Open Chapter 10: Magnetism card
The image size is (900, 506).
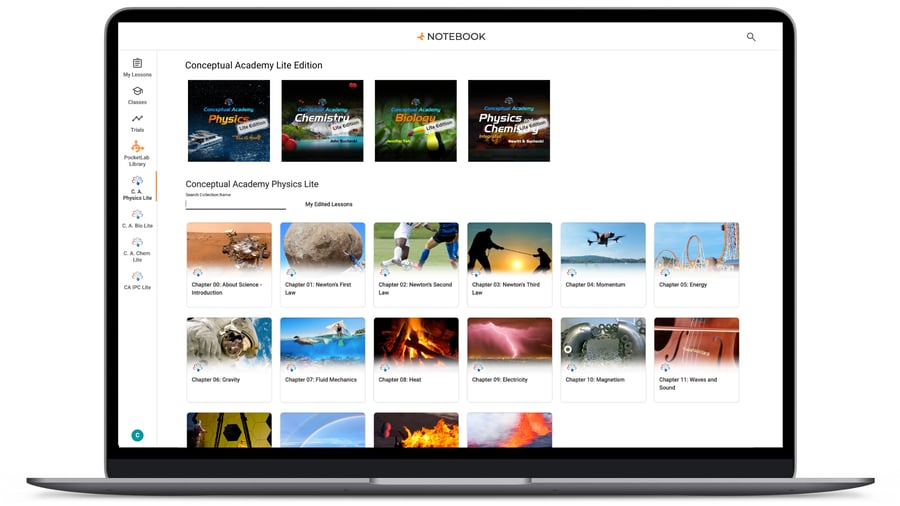[603, 360]
